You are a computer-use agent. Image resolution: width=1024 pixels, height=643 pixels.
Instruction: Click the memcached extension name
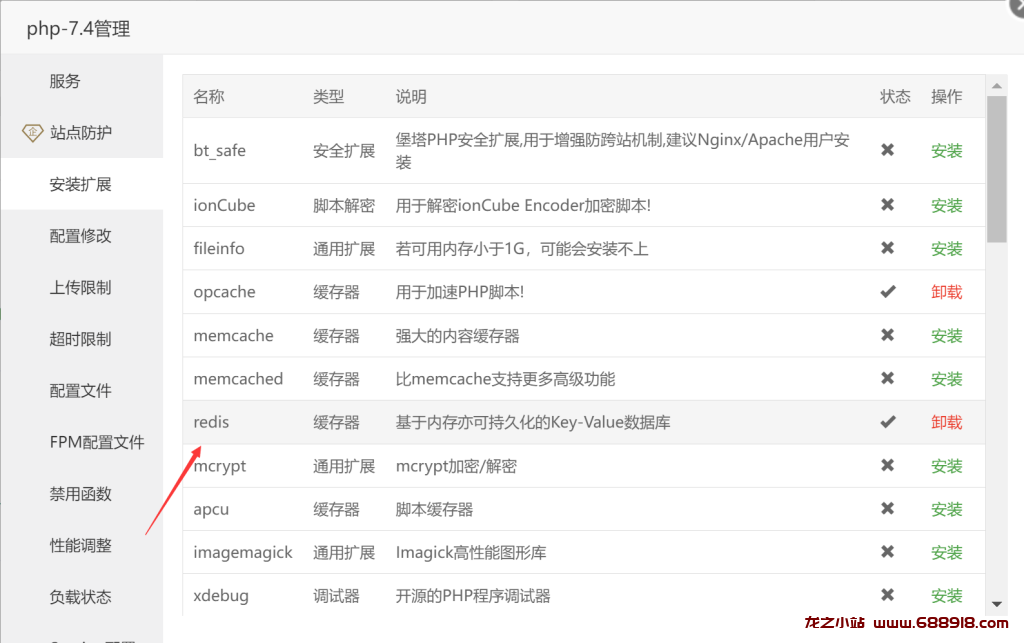(238, 379)
